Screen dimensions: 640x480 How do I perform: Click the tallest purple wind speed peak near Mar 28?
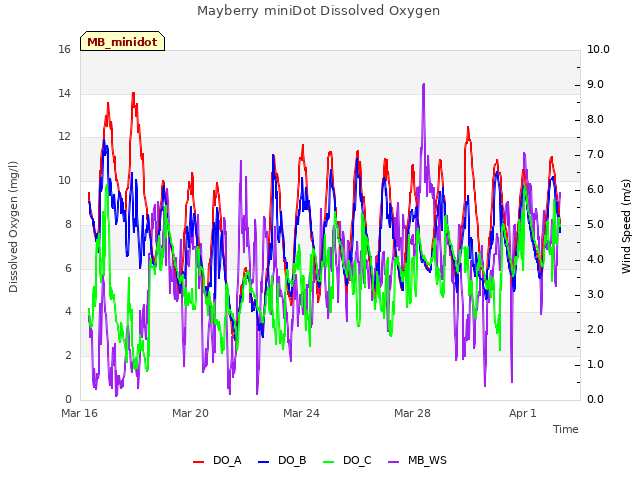point(424,85)
